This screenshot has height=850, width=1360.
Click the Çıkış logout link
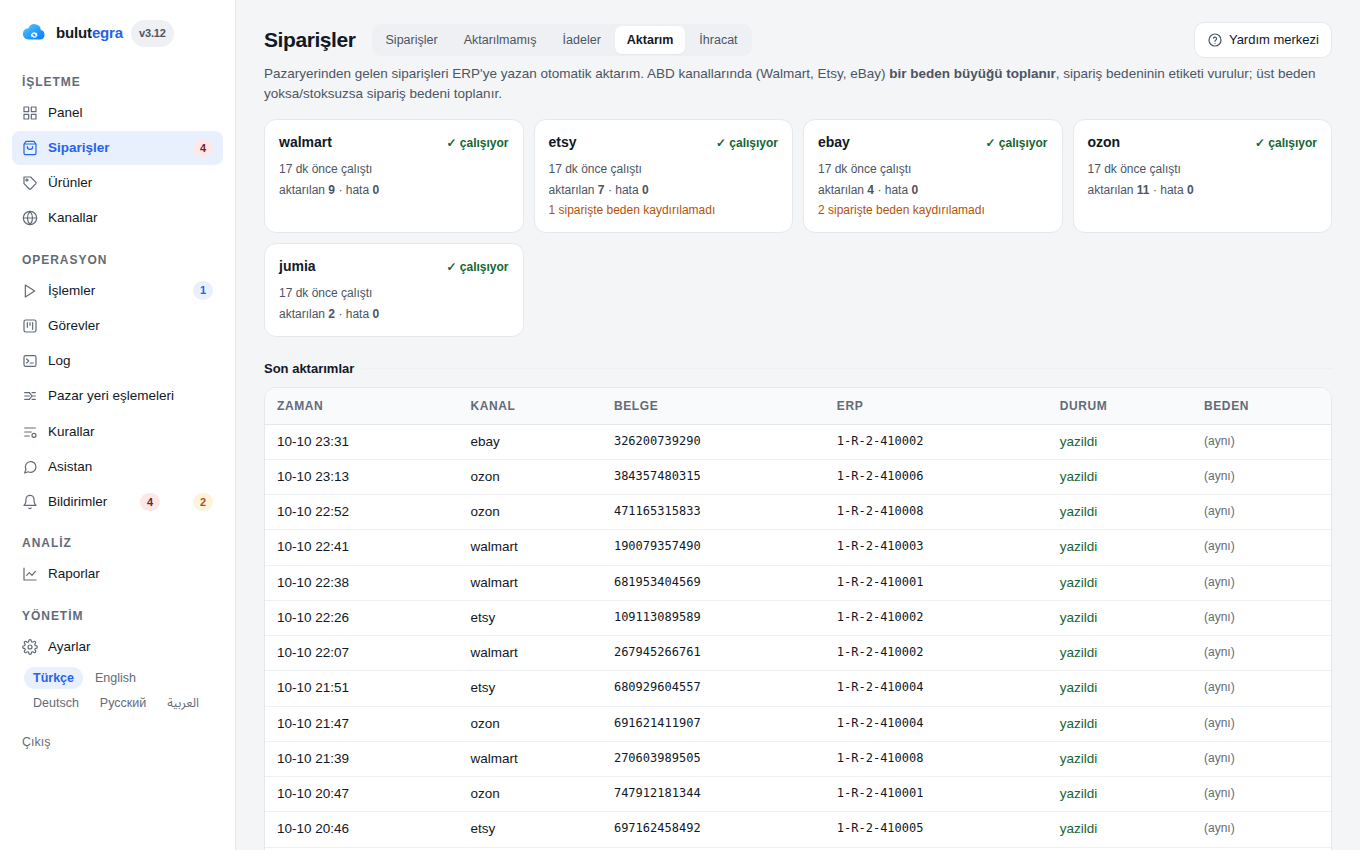[36, 742]
